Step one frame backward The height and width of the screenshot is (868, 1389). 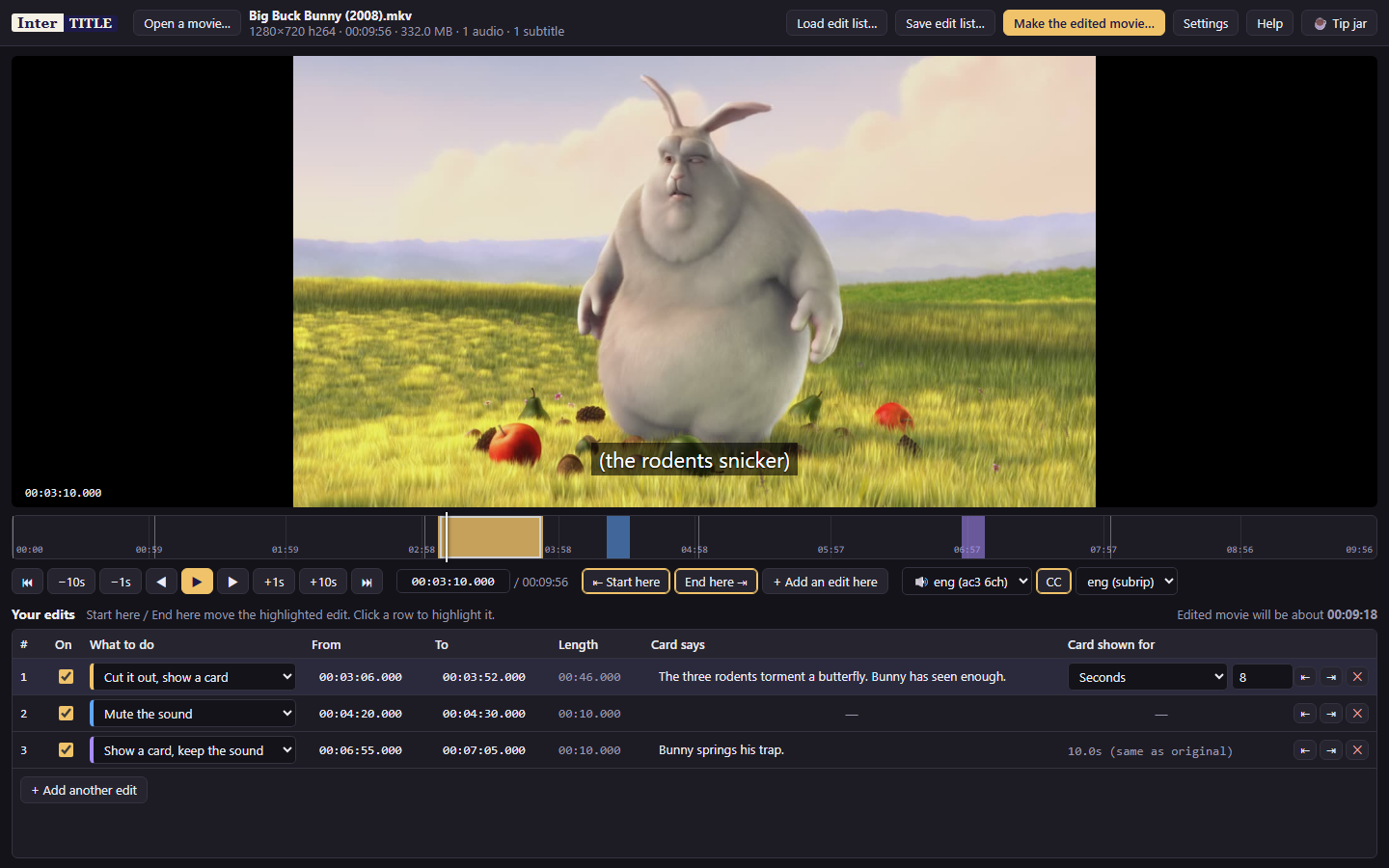161,582
